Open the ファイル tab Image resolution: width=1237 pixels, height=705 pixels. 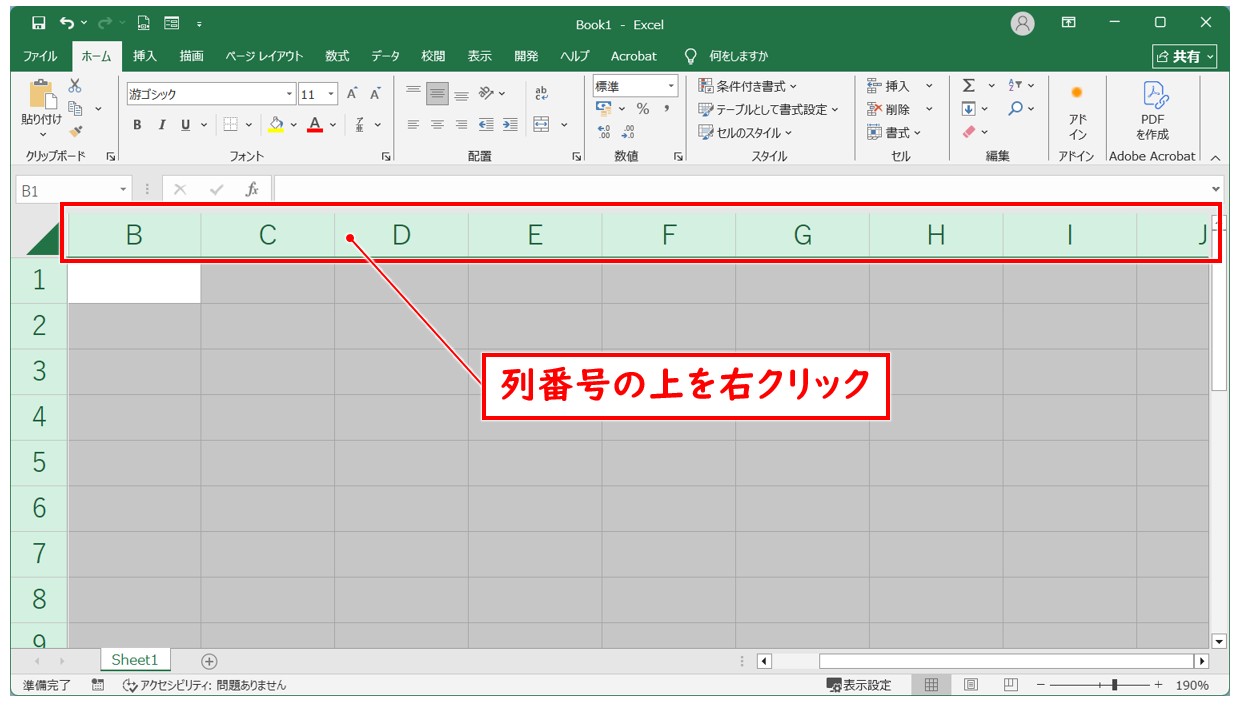pos(40,56)
